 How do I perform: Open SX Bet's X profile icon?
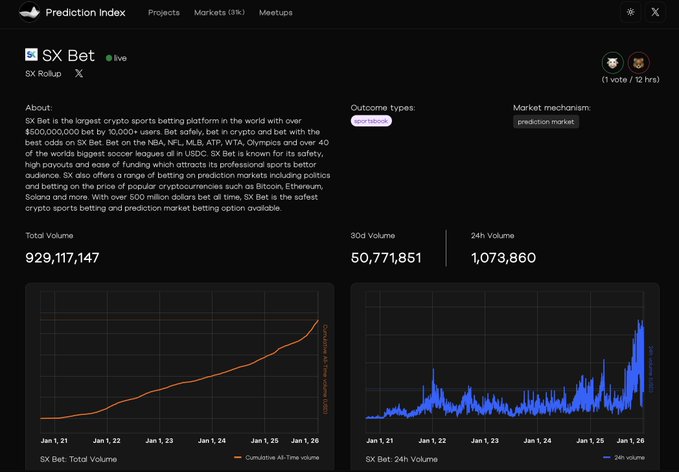79,74
